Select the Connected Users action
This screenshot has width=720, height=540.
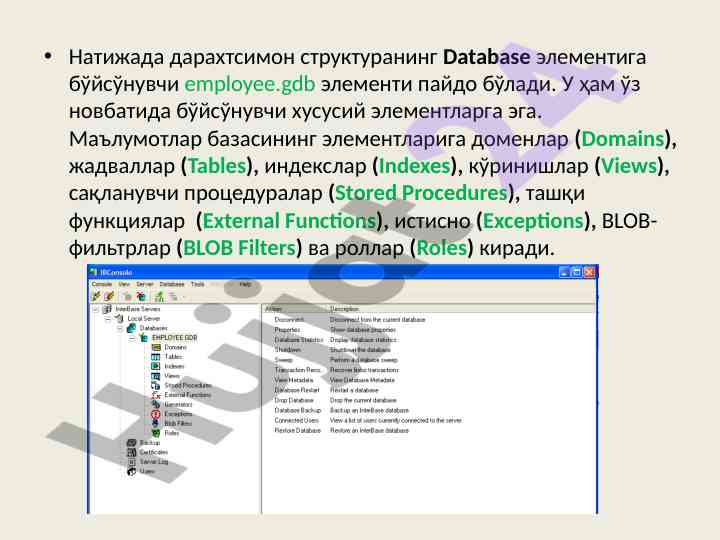(x=296, y=421)
